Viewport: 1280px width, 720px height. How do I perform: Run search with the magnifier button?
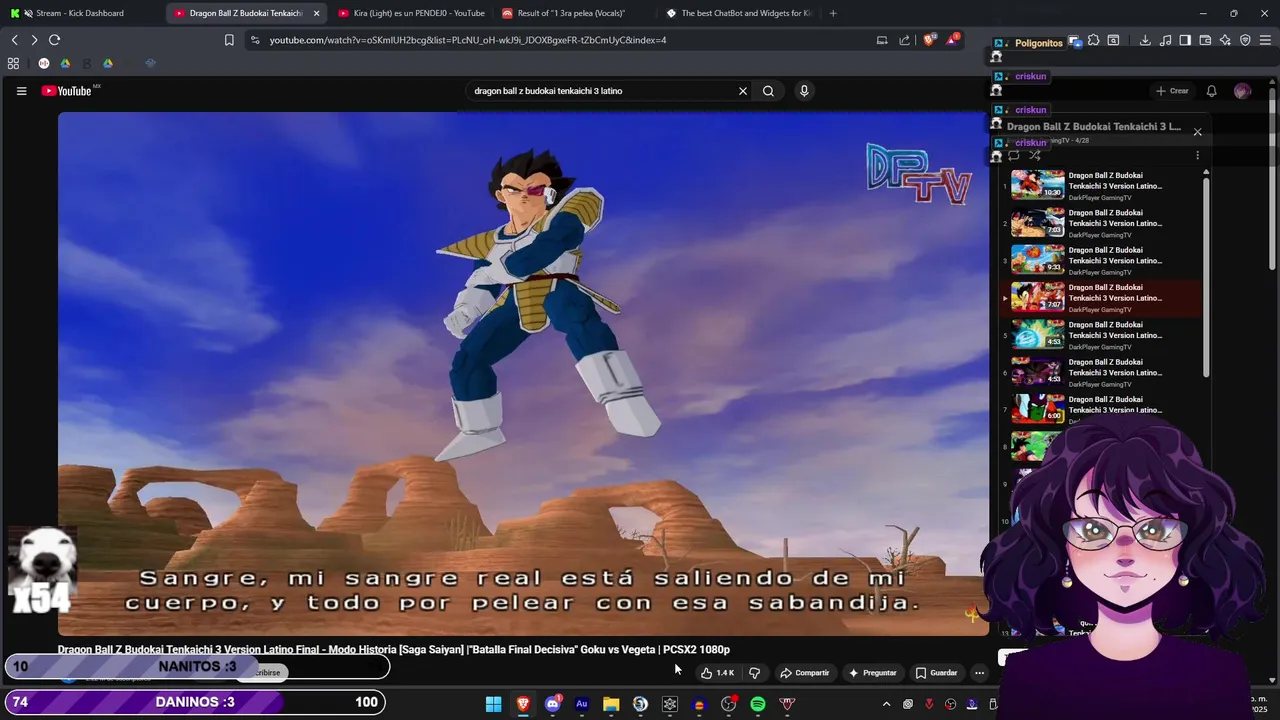pyautogui.click(x=768, y=91)
